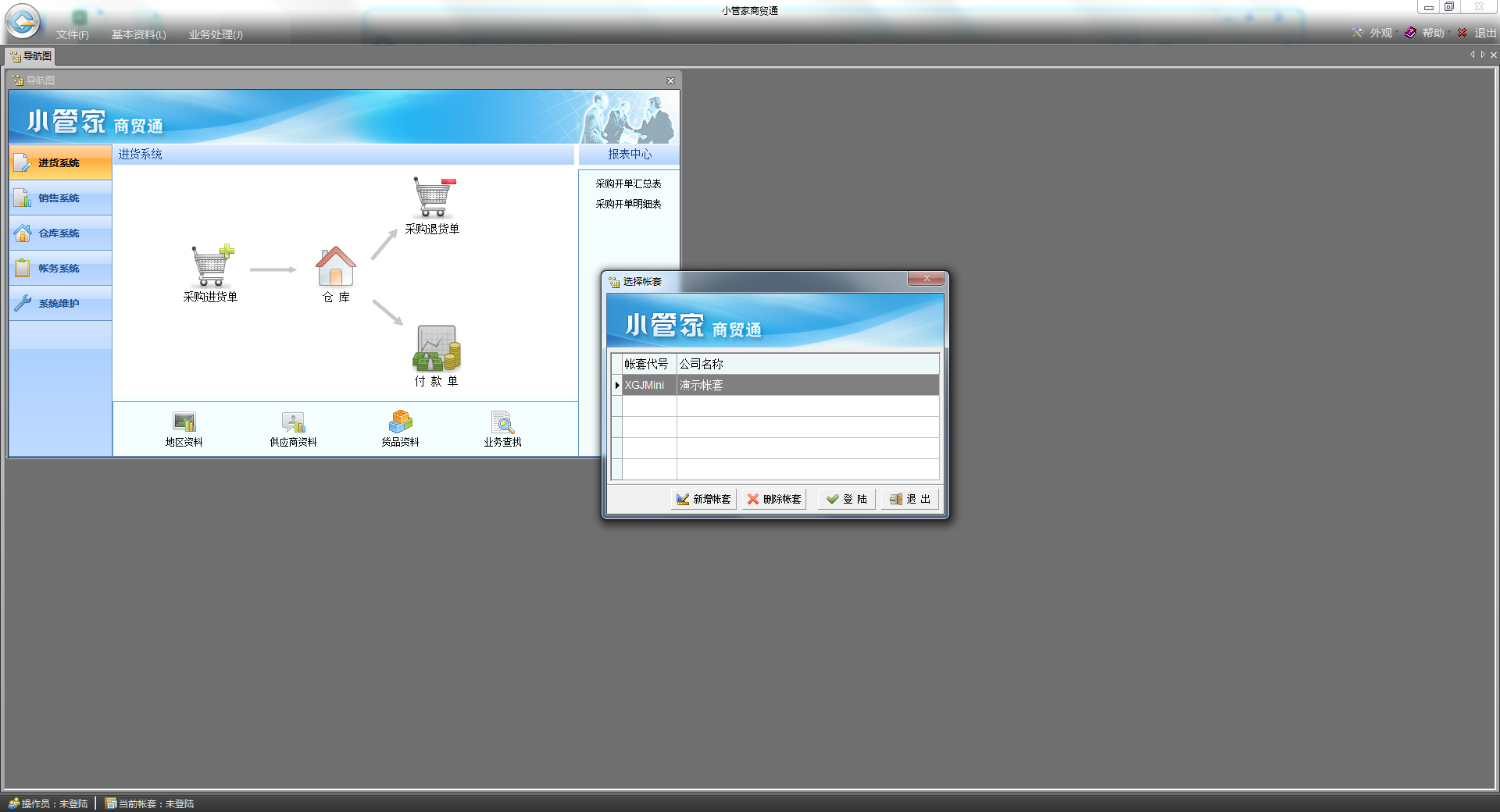Open the 文件(F) menu
Screen dimensions: 1500x812
tap(73, 34)
